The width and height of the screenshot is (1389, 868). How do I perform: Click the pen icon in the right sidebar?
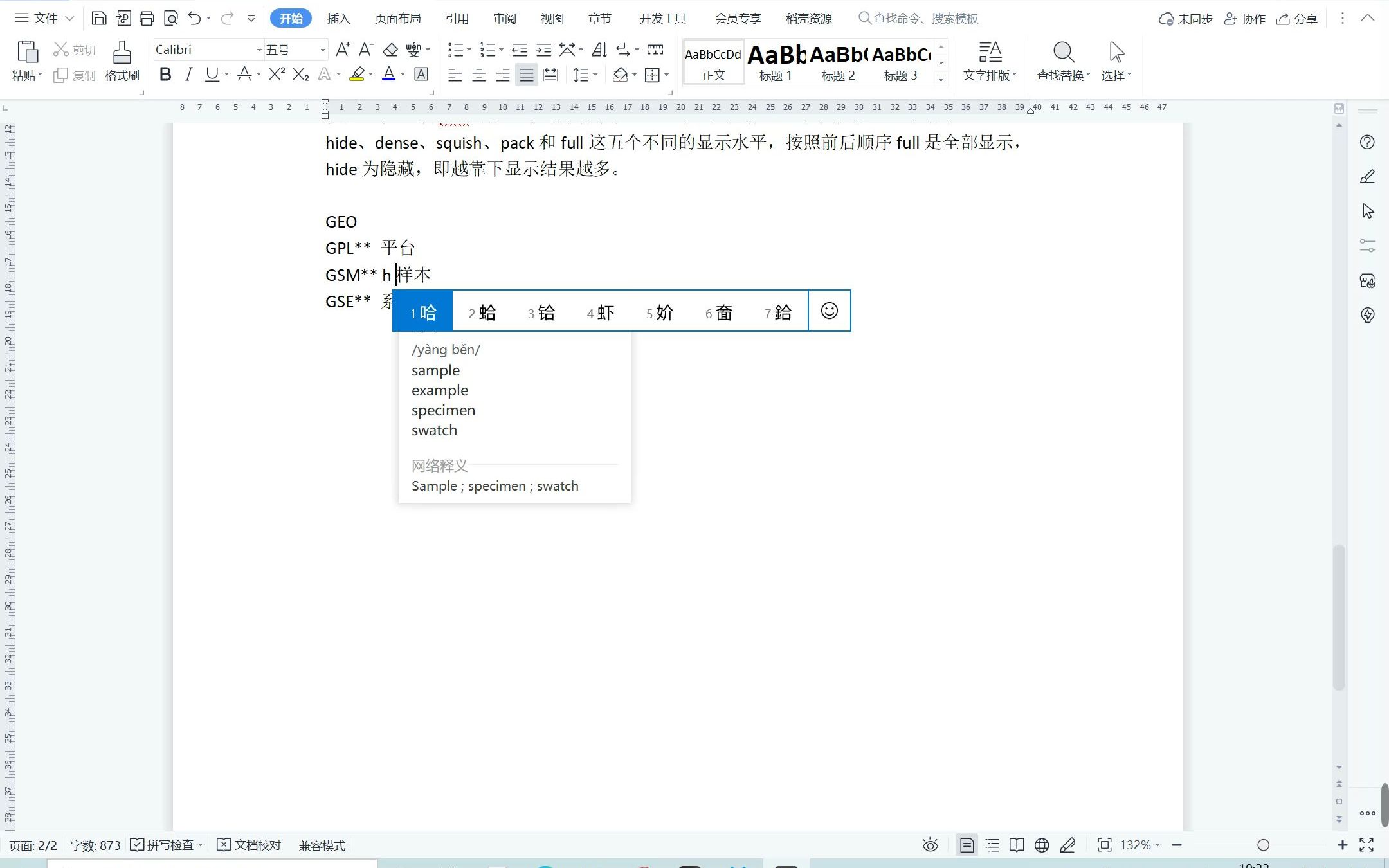(x=1367, y=177)
